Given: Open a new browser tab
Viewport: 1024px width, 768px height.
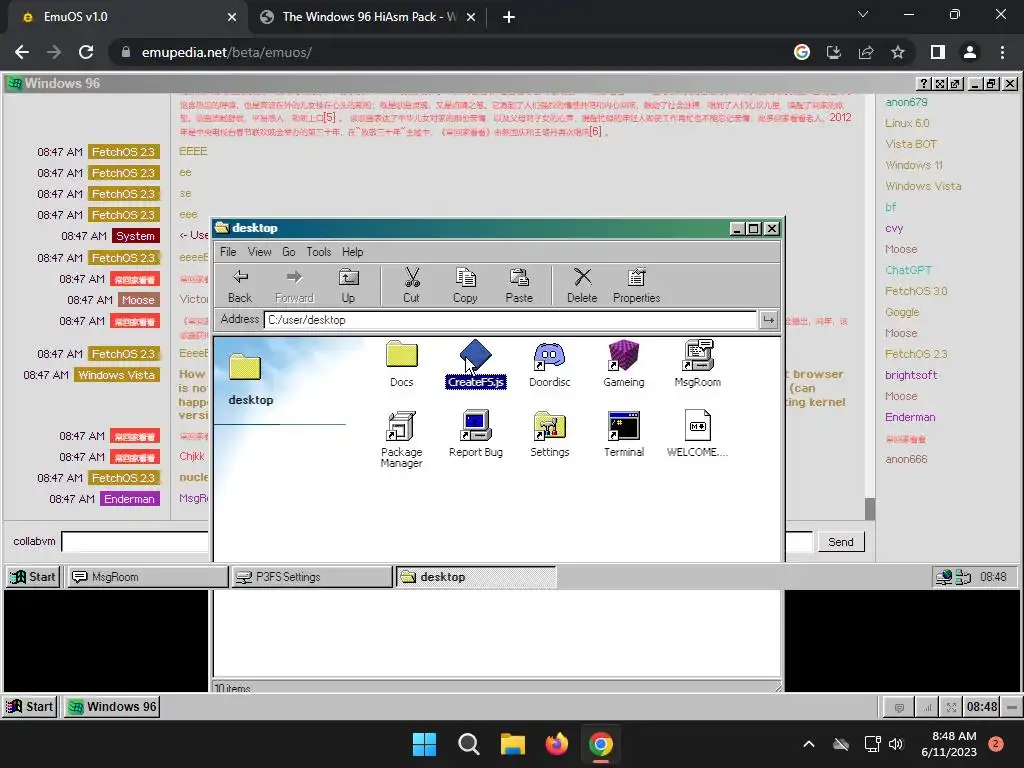Looking at the screenshot, I should coord(509,17).
